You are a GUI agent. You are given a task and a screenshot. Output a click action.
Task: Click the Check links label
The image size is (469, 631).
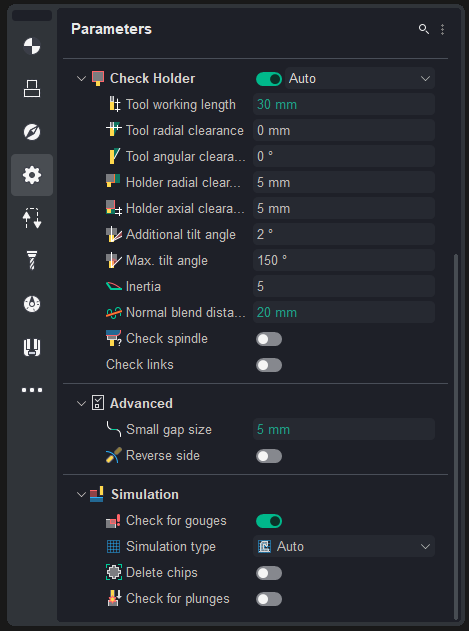[140, 364]
